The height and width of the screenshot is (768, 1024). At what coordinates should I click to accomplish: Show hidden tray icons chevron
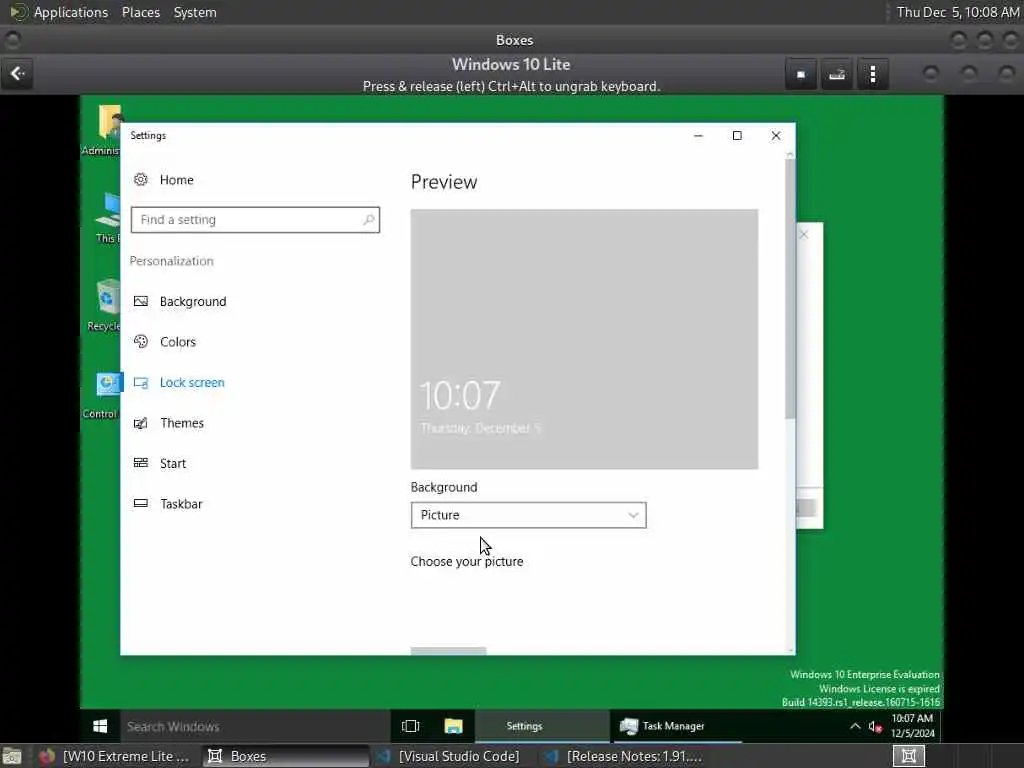coord(855,726)
